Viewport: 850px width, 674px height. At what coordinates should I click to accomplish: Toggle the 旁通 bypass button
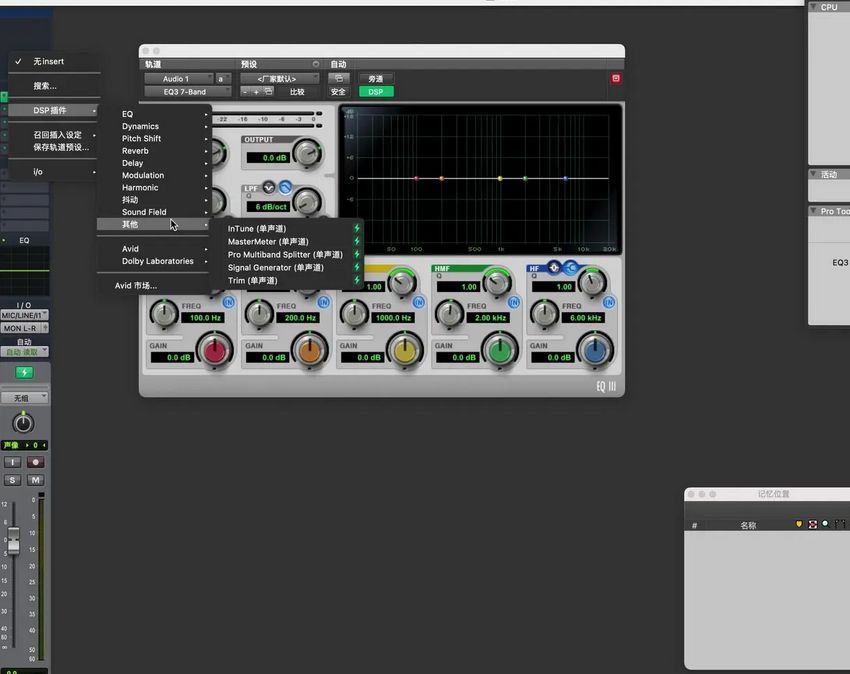pyautogui.click(x=376, y=79)
